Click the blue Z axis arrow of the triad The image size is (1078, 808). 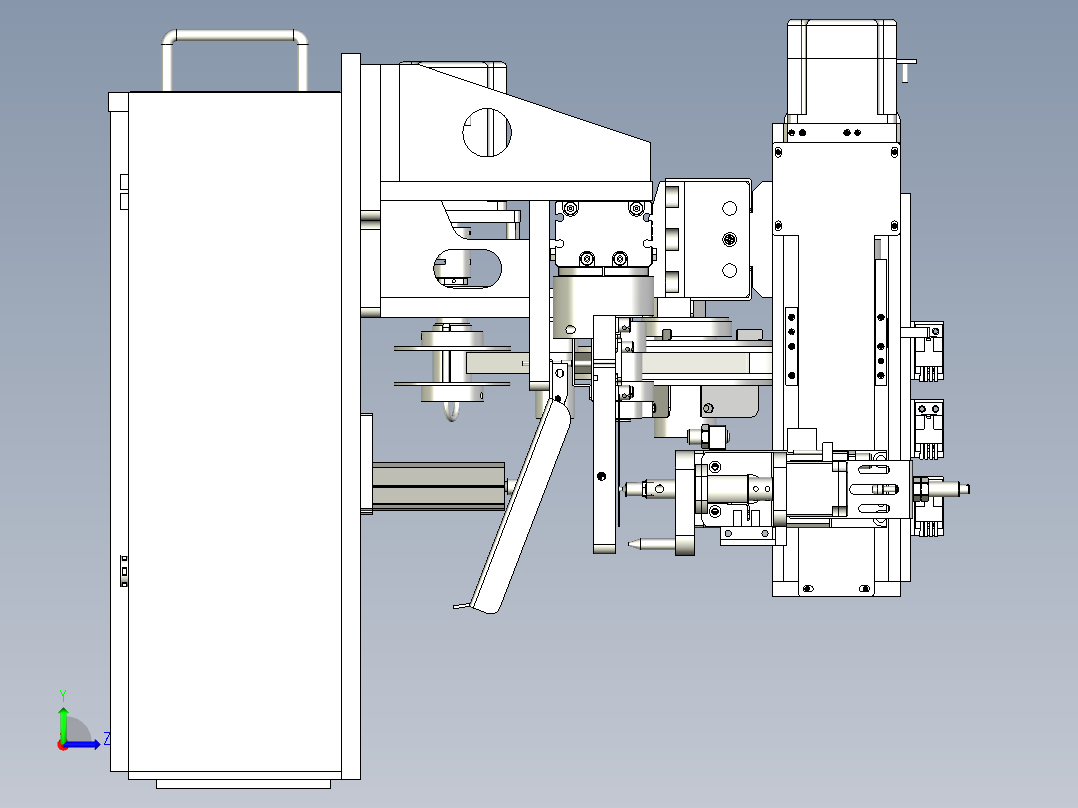click(x=84, y=744)
